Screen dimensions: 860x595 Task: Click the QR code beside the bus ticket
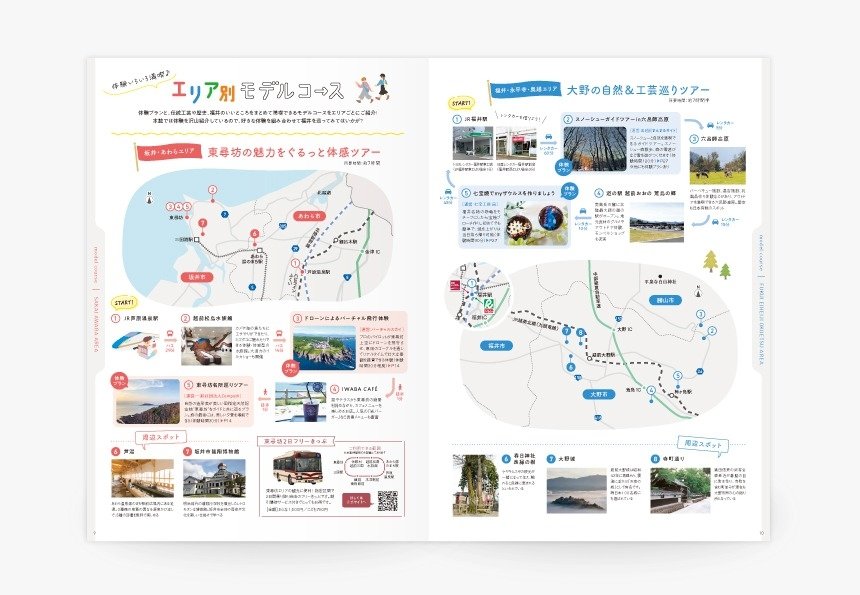(x=388, y=500)
